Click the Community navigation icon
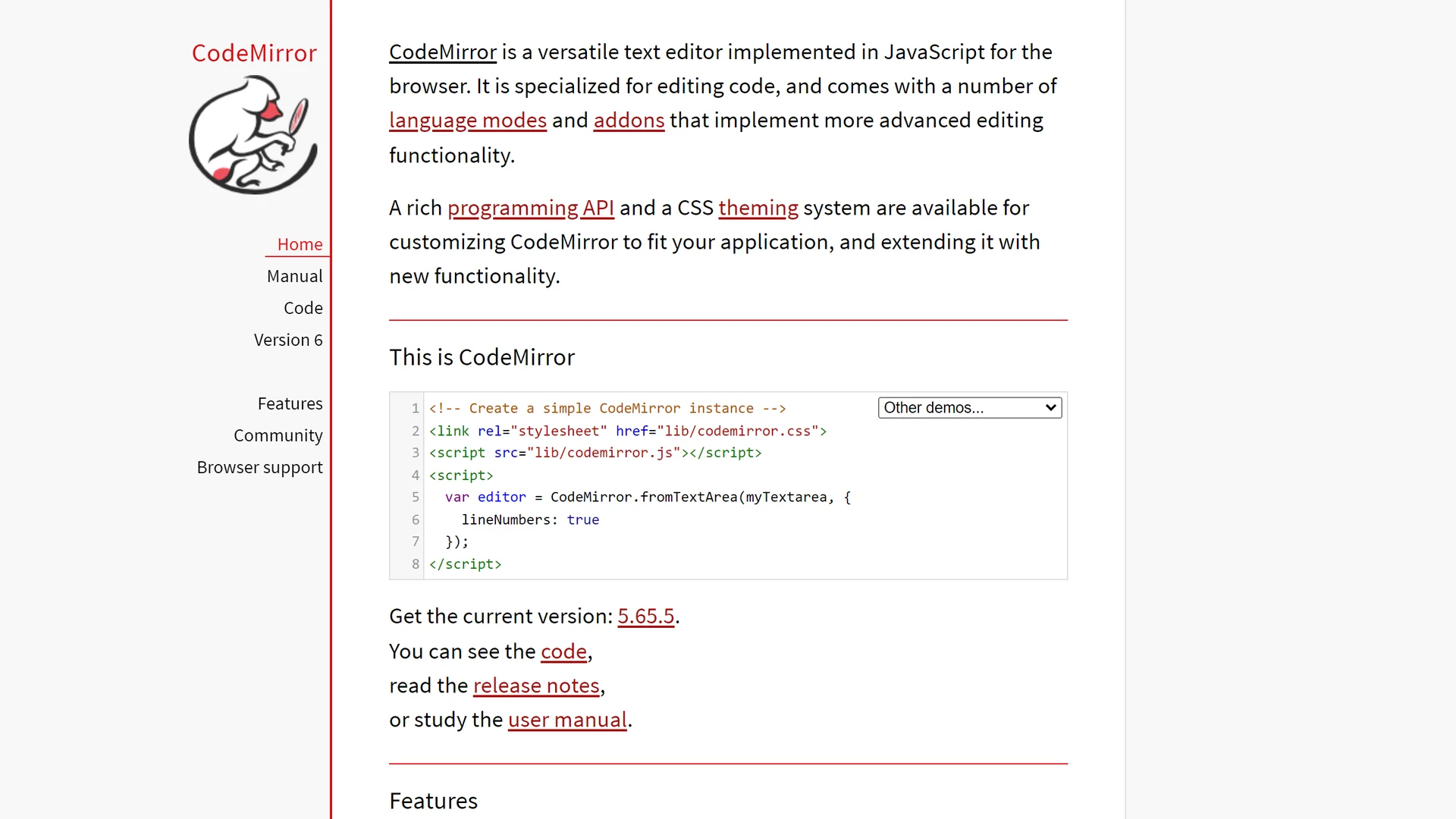The image size is (1456, 819). coord(278,435)
